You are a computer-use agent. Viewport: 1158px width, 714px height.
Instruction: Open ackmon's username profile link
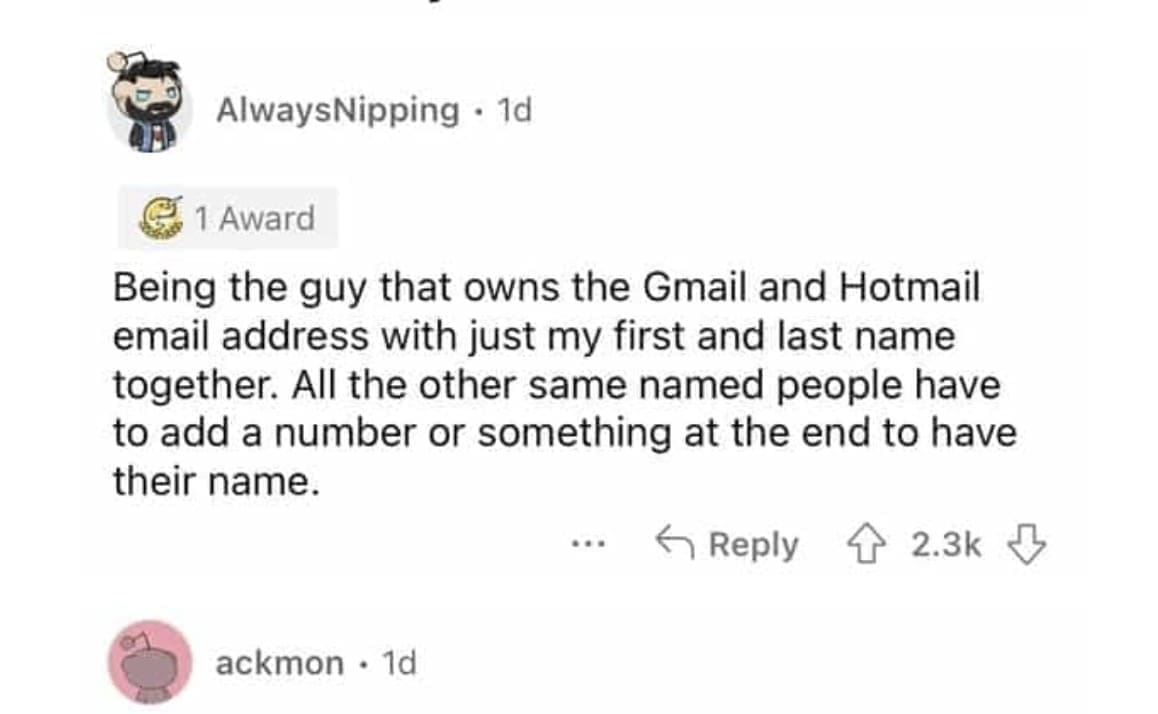pyautogui.click(x=279, y=662)
